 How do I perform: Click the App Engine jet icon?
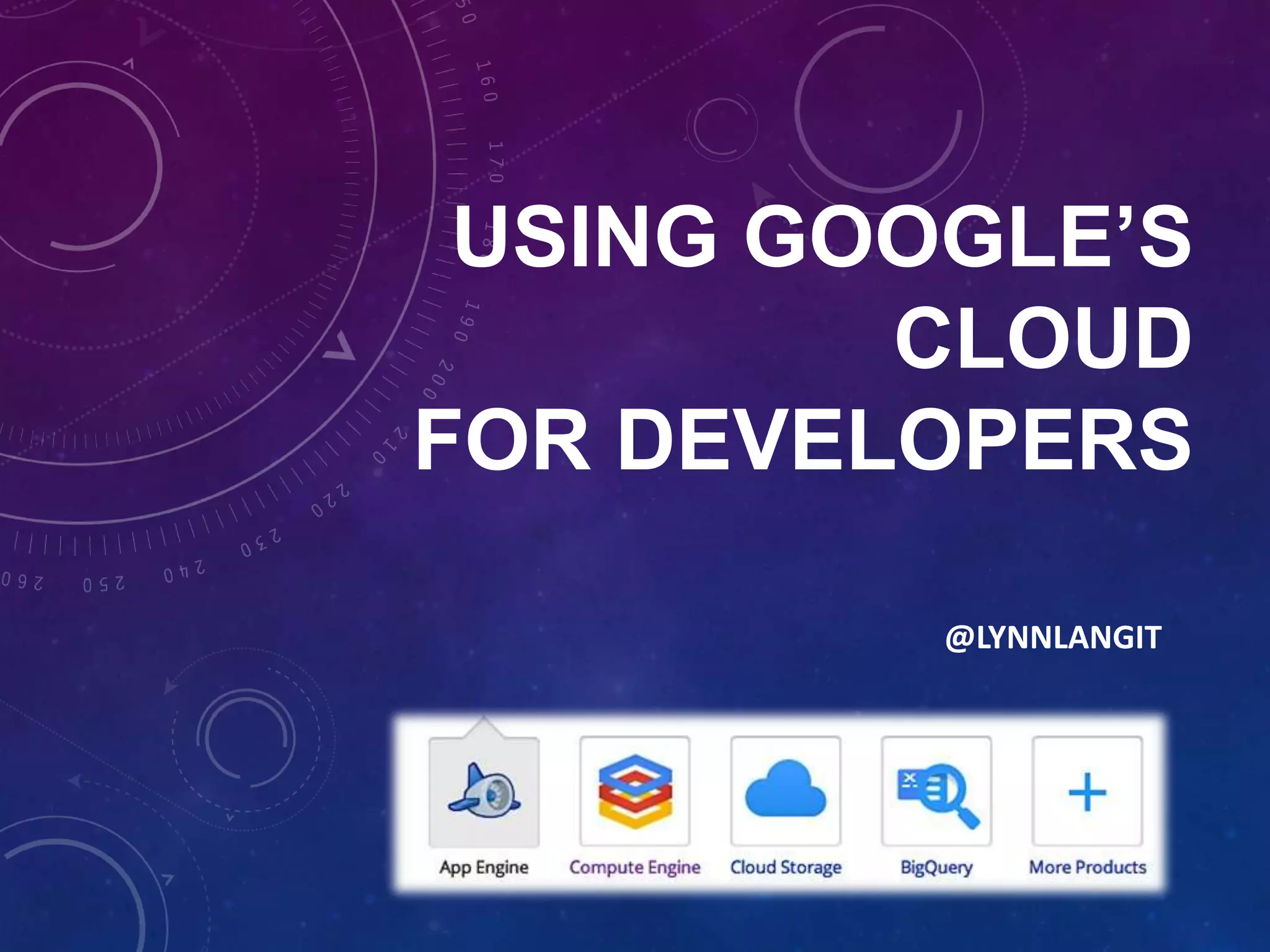[484, 791]
